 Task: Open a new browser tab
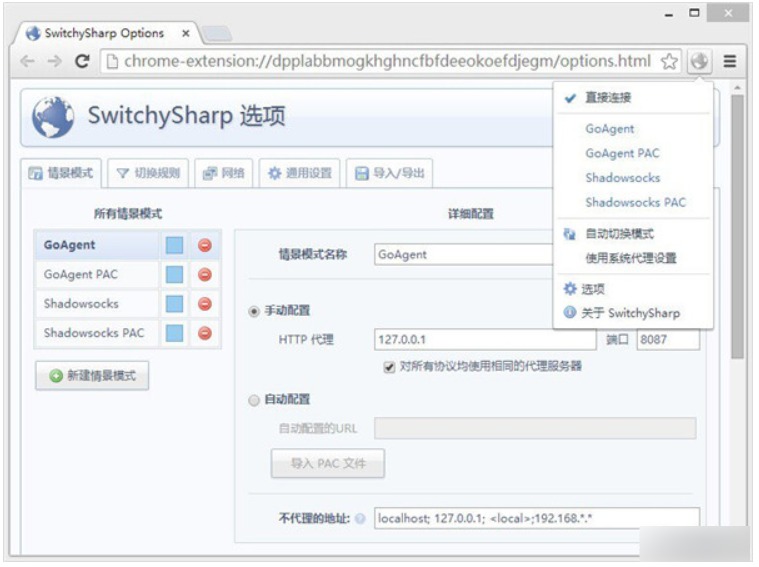pos(217,33)
